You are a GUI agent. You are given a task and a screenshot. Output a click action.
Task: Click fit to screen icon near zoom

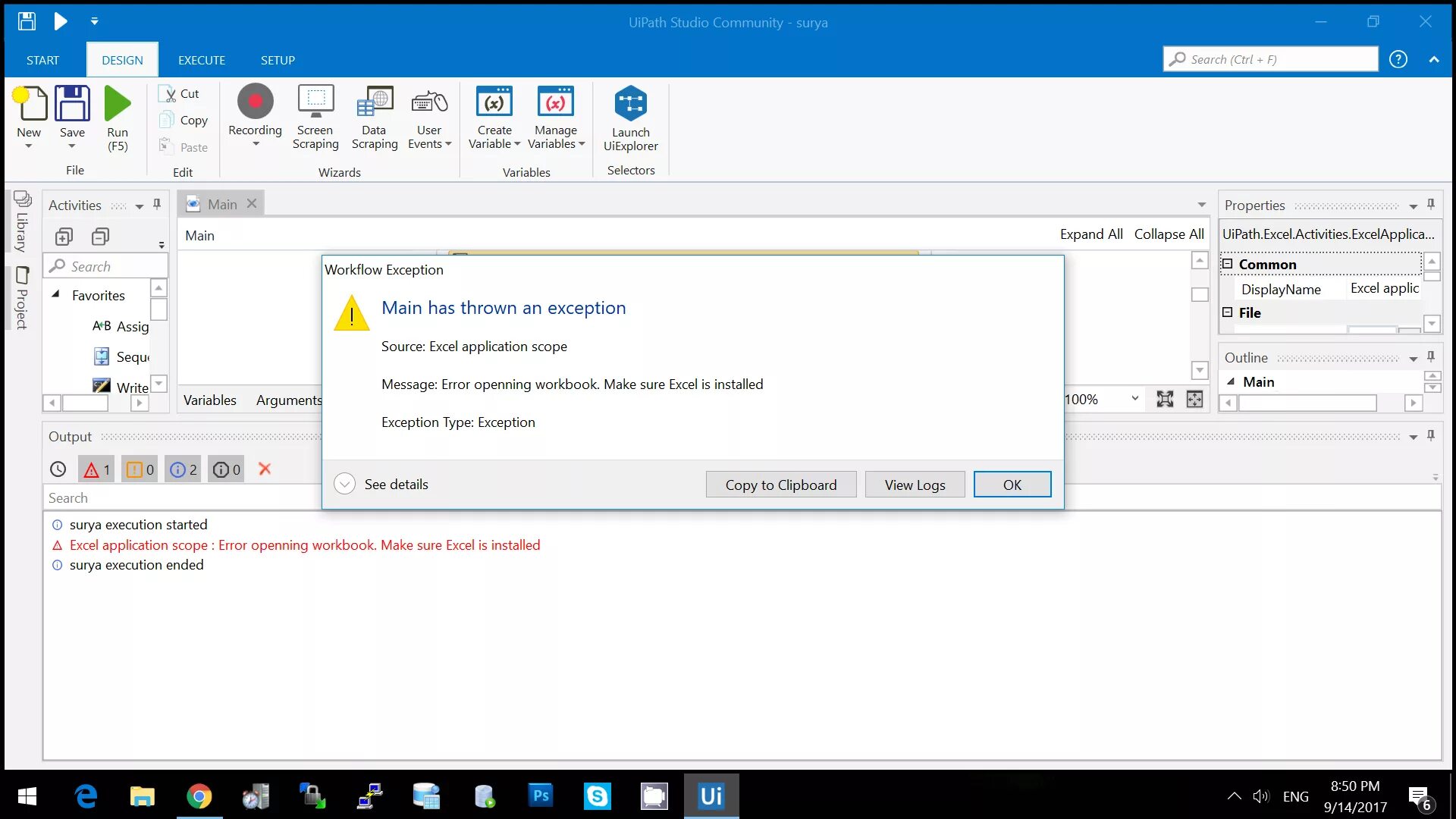(1165, 400)
